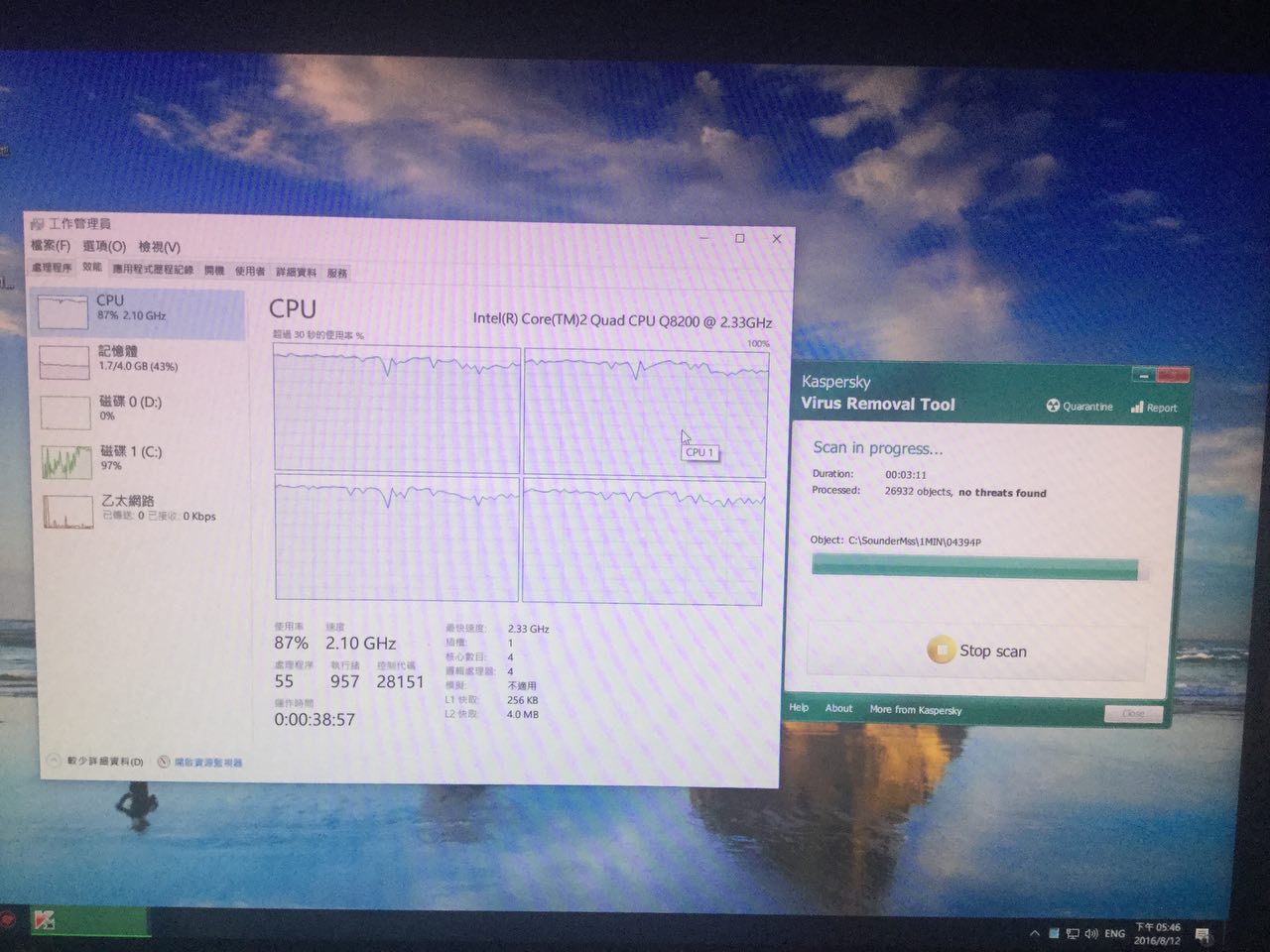Viewport: 1270px width, 952px height.
Task: Click the 較少詳細資料(D) label
Action: [x=105, y=762]
